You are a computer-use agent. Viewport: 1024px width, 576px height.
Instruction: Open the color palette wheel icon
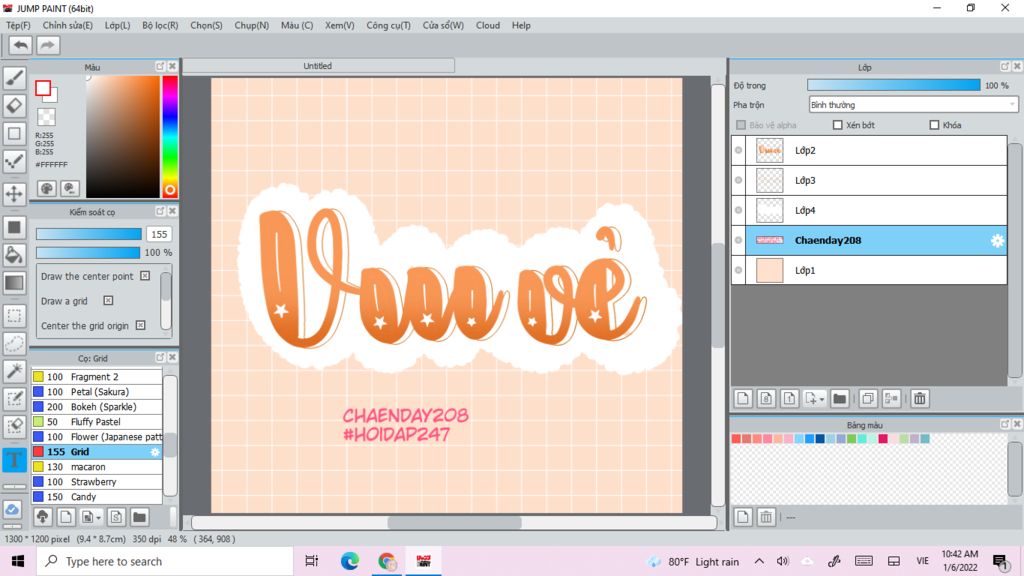[46, 189]
